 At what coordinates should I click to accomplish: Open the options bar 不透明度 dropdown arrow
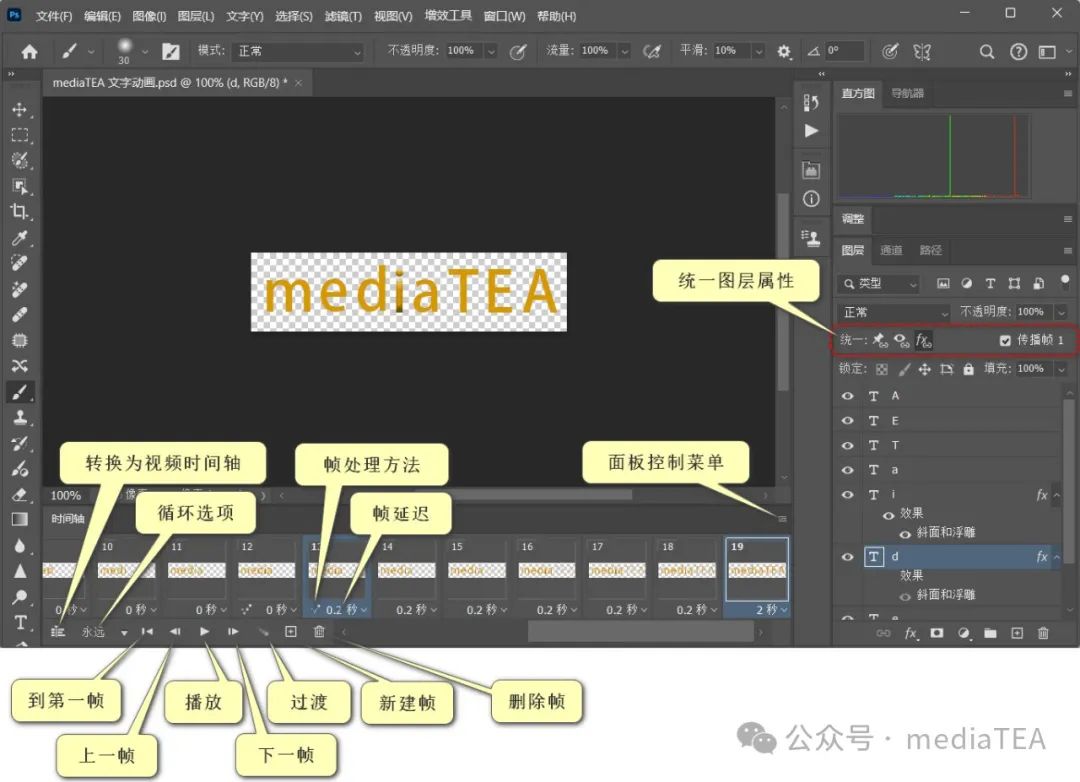coord(491,52)
